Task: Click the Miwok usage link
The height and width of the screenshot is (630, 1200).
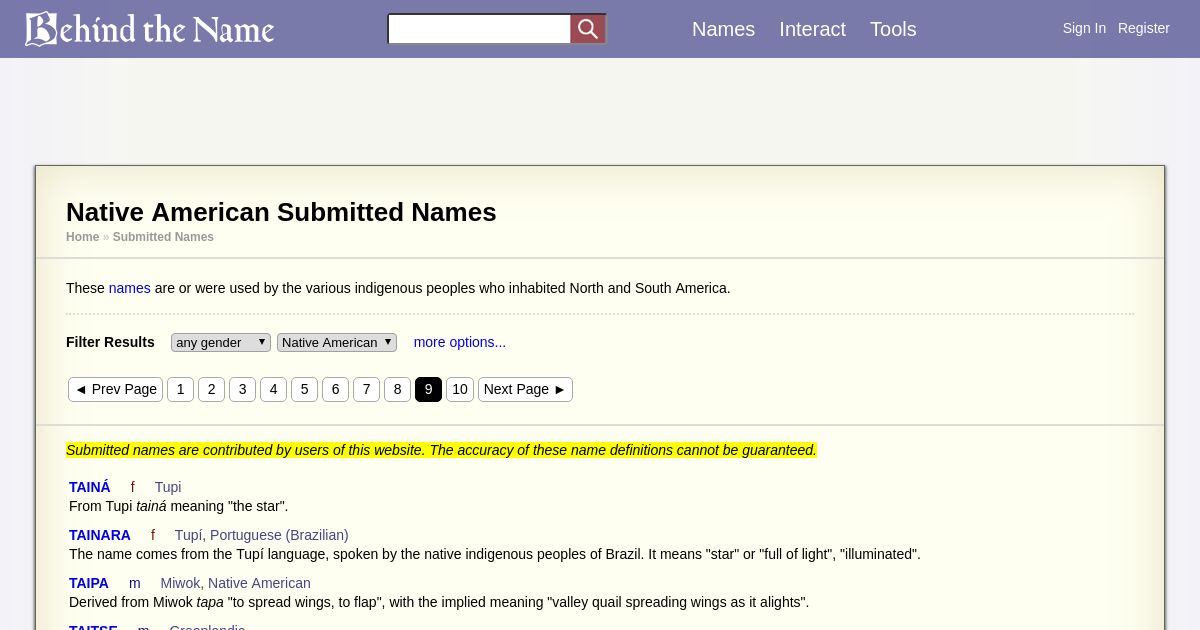Action: (x=180, y=583)
